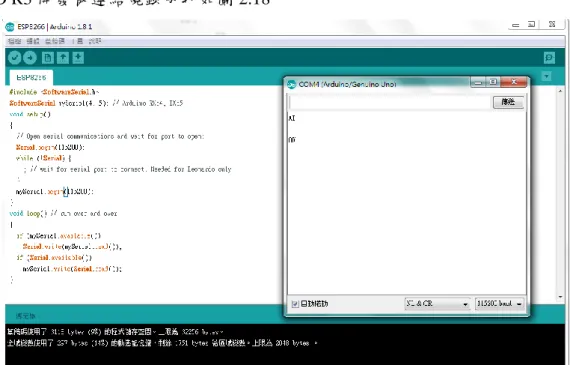
Task: Click the Send button in COM4 window
Action: pyautogui.click(x=508, y=102)
